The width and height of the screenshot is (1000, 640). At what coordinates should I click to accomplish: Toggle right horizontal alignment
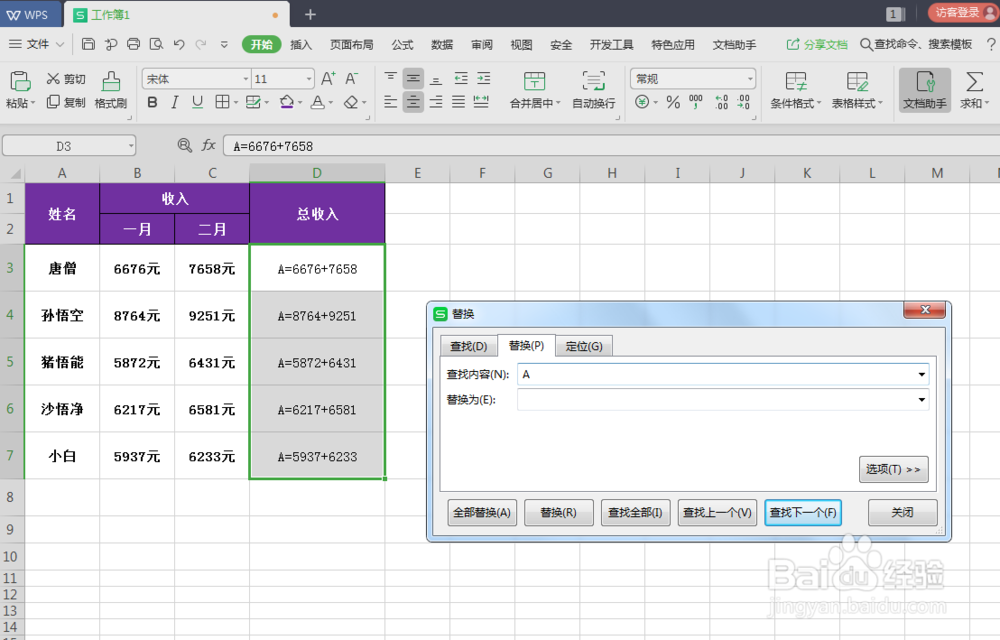tap(436, 102)
